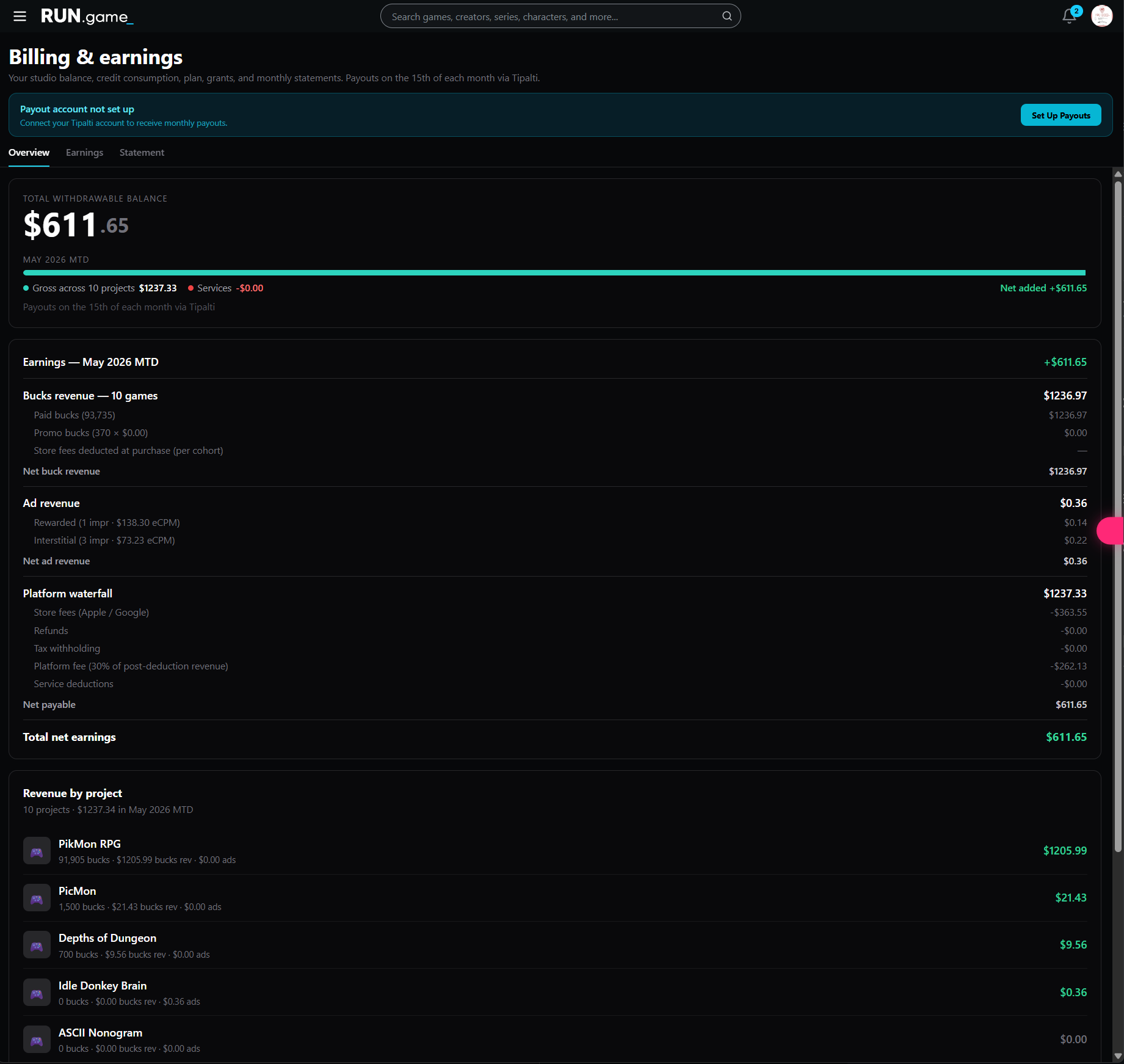
Task: Click the Depths of Dungeon game icon
Action: 37,946
